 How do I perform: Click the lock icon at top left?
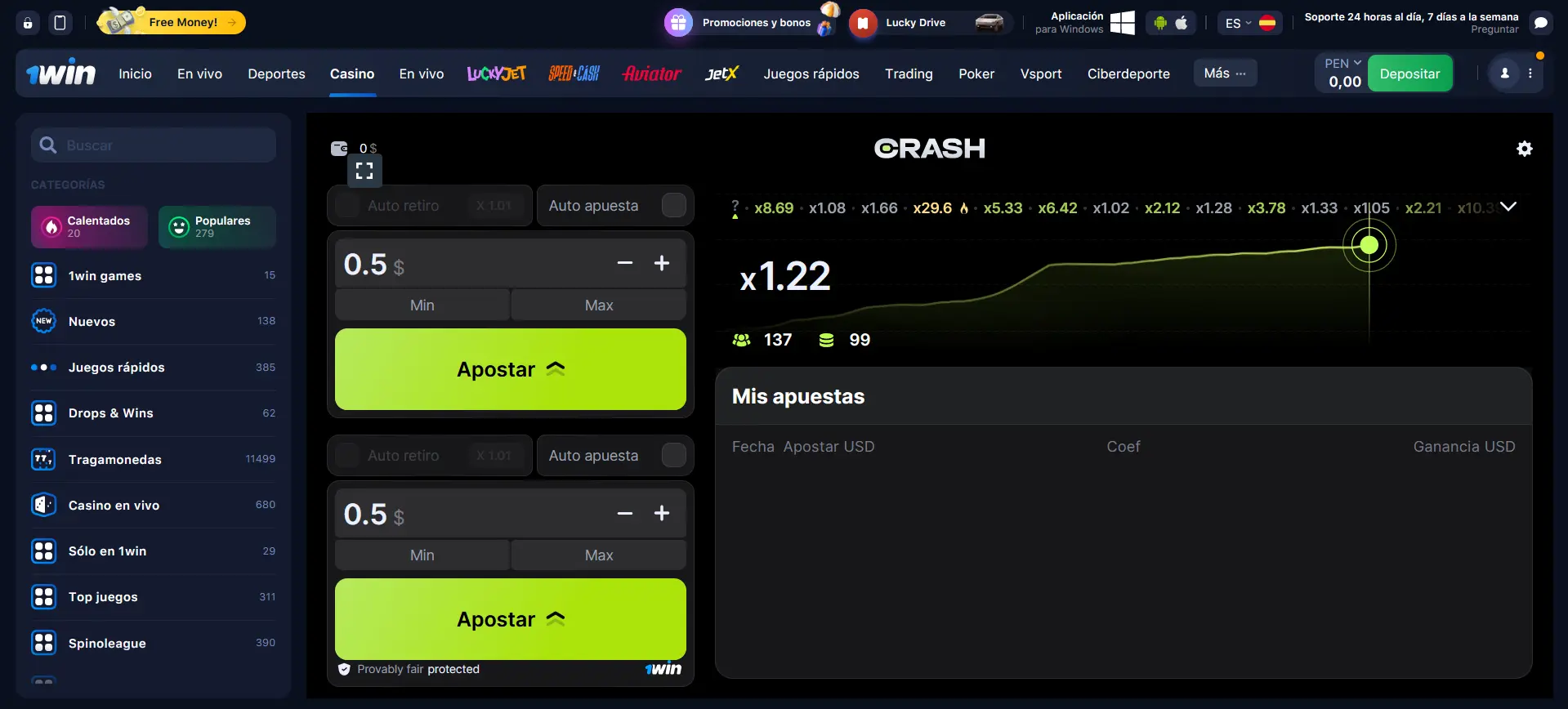tap(28, 23)
